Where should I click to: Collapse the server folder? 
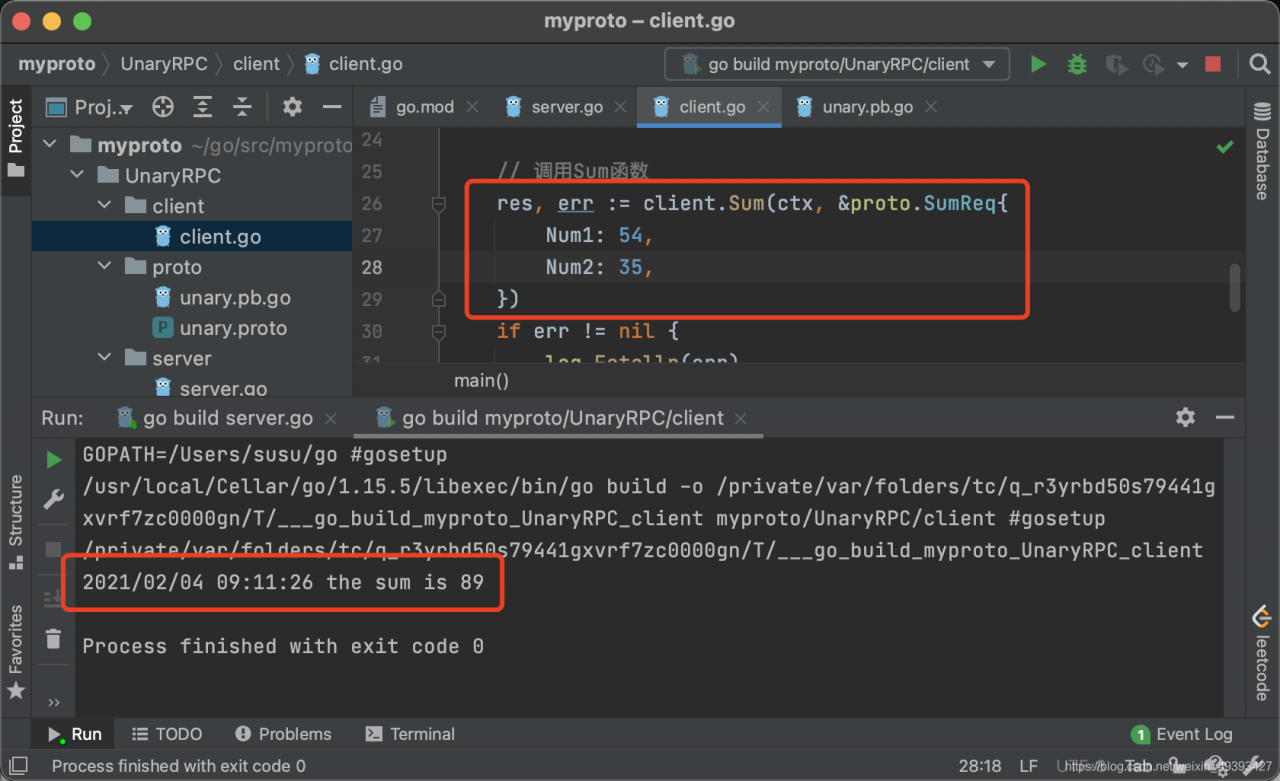tap(105, 358)
